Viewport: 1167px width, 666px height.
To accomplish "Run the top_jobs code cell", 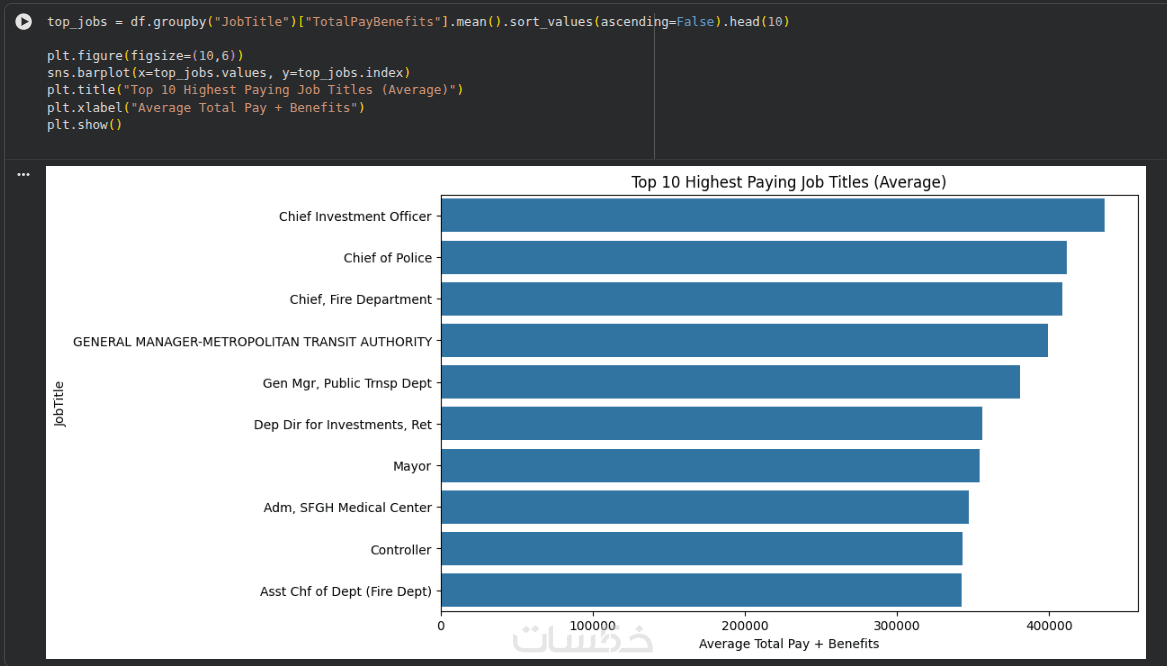I will (23, 22).
